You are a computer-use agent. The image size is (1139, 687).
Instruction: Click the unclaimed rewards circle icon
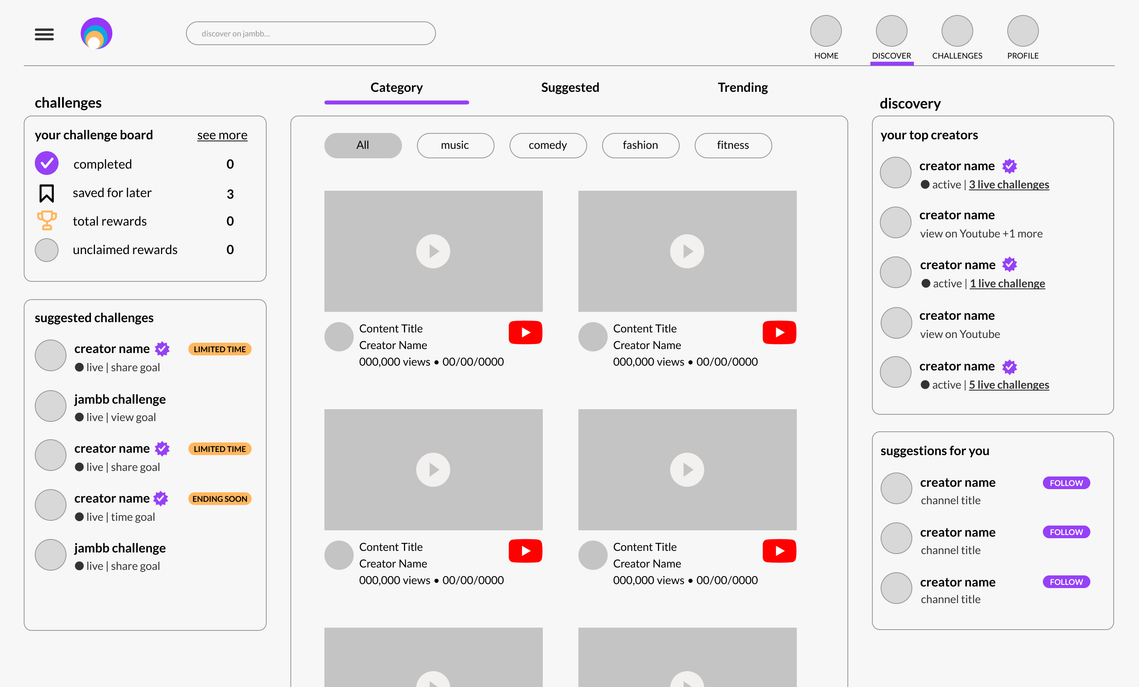coord(47,250)
